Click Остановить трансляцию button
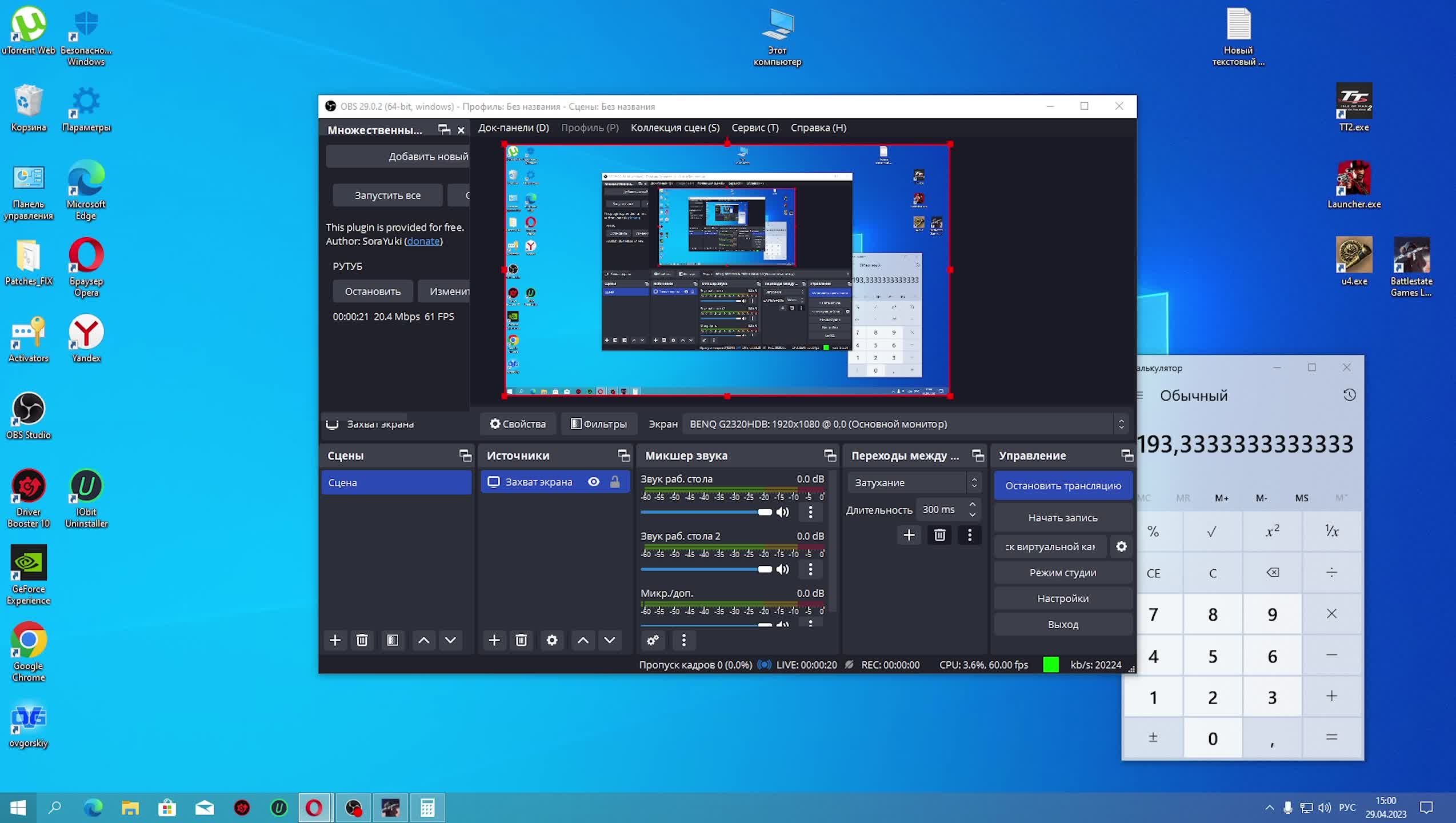The height and width of the screenshot is (823, 1456). 1063,486
